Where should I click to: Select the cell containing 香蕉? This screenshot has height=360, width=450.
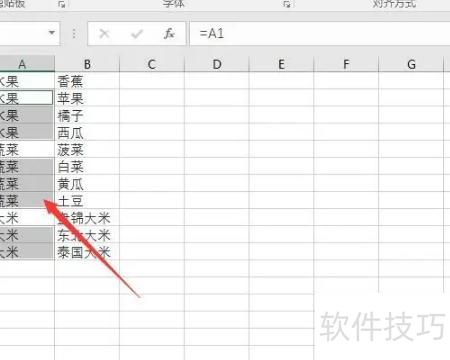87,81
